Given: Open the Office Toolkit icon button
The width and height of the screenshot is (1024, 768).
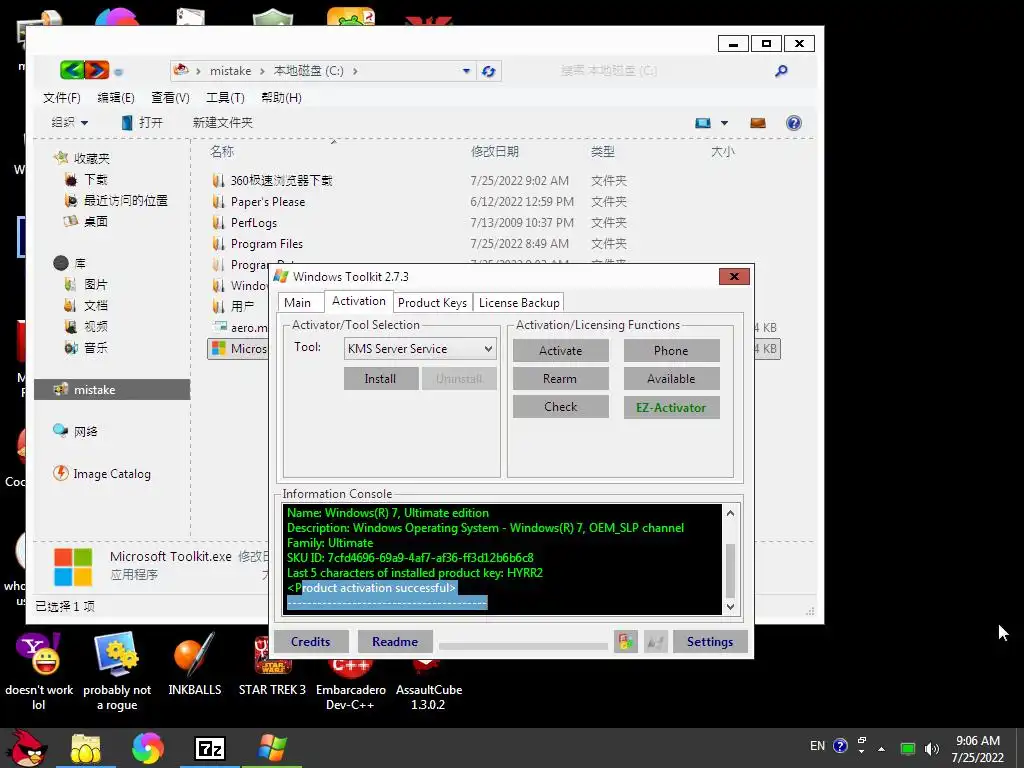Looking at the screenshot, I should 626,642.
